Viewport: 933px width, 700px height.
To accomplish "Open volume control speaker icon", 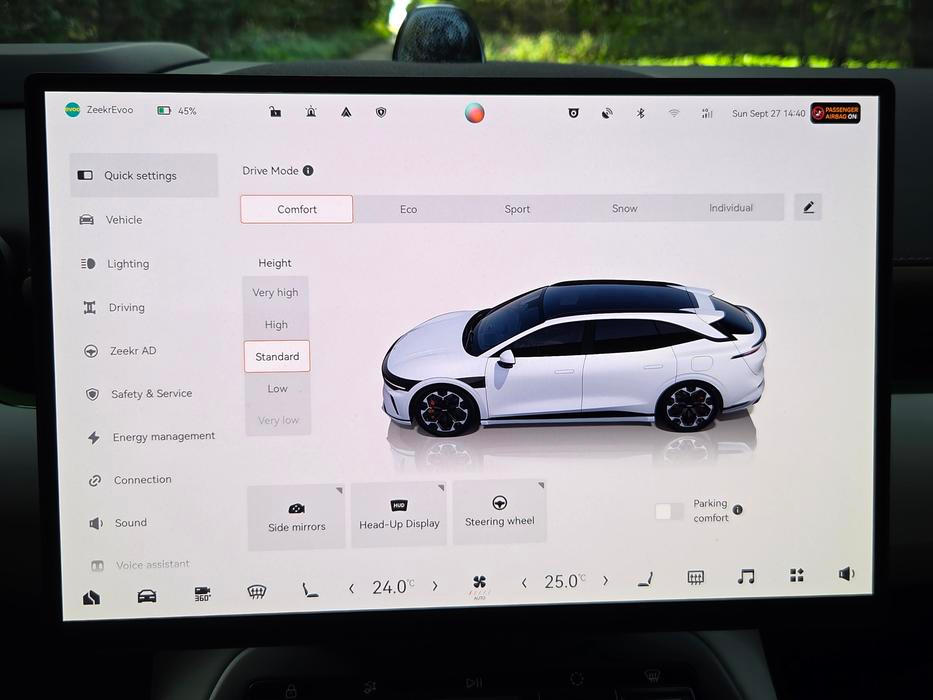I will point(846,573).
